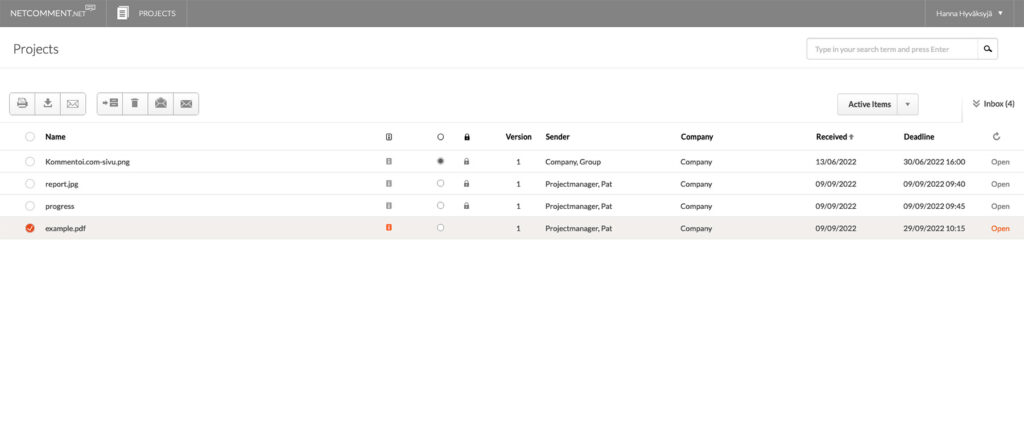Select the report.jpg row checkbox

click(x=30, y=184)
